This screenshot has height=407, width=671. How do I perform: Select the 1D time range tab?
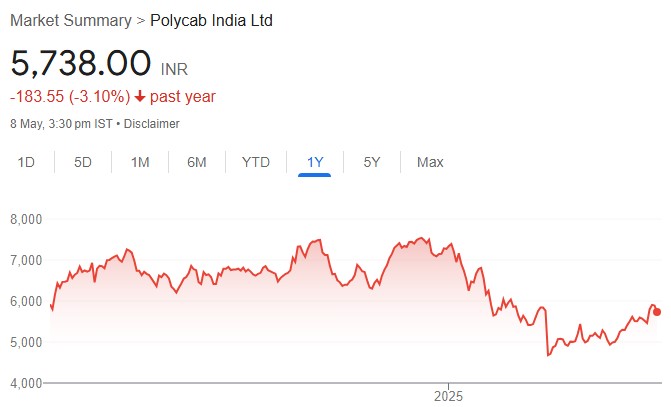(27, 162)
